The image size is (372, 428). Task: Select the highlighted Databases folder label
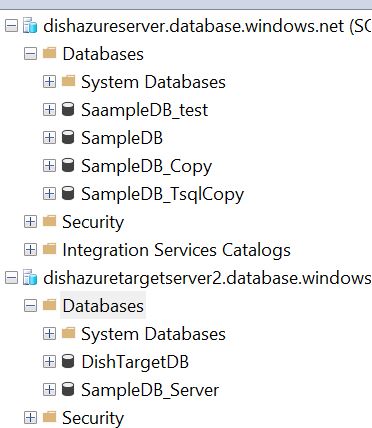coord(103,306)
